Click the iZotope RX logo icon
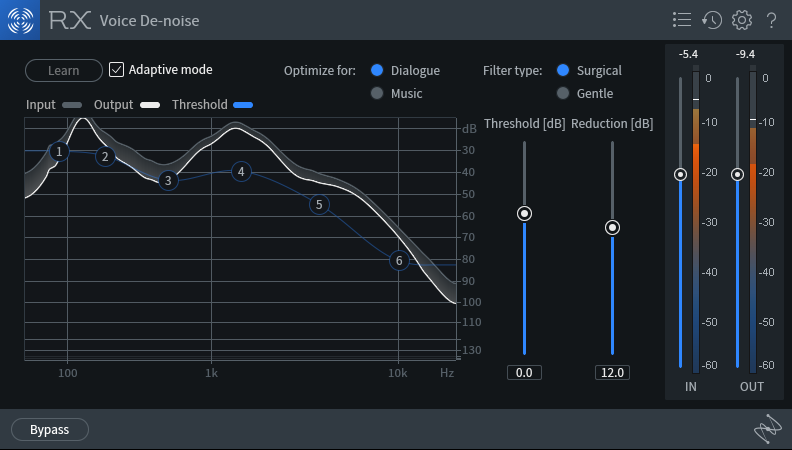Viewport: 792px width, 450px height. point(20,20)
